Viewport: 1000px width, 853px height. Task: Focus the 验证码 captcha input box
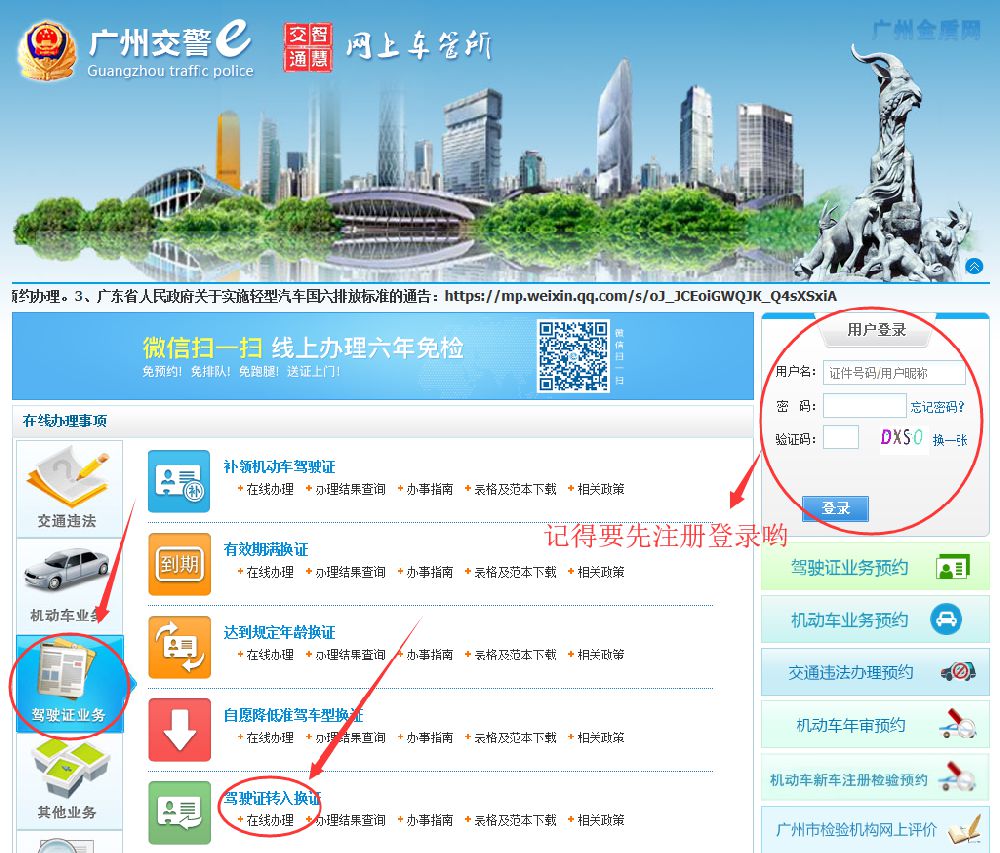click(840, 438)
